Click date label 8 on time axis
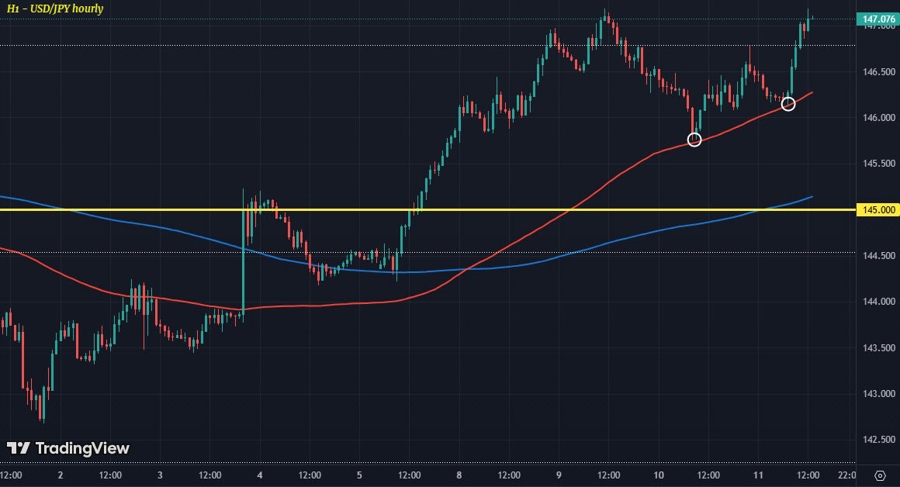900x487 pixels. [x=459, y=475]
